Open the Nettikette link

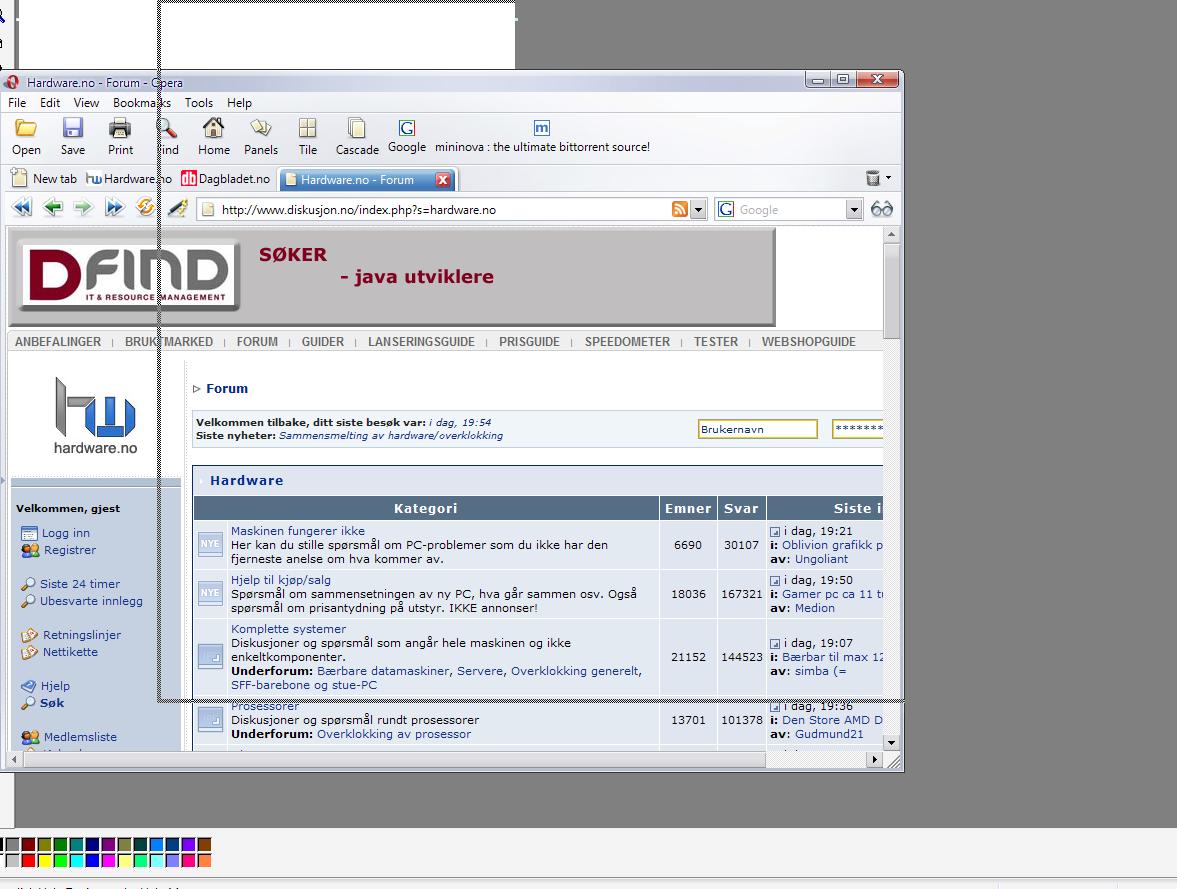click(70, 652)
